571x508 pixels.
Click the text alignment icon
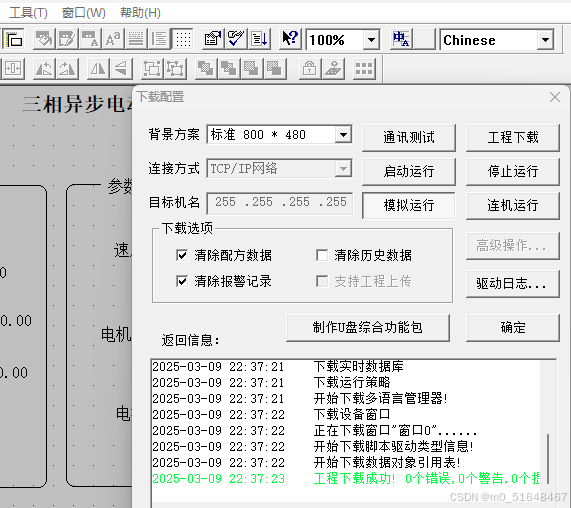[159, 39]
